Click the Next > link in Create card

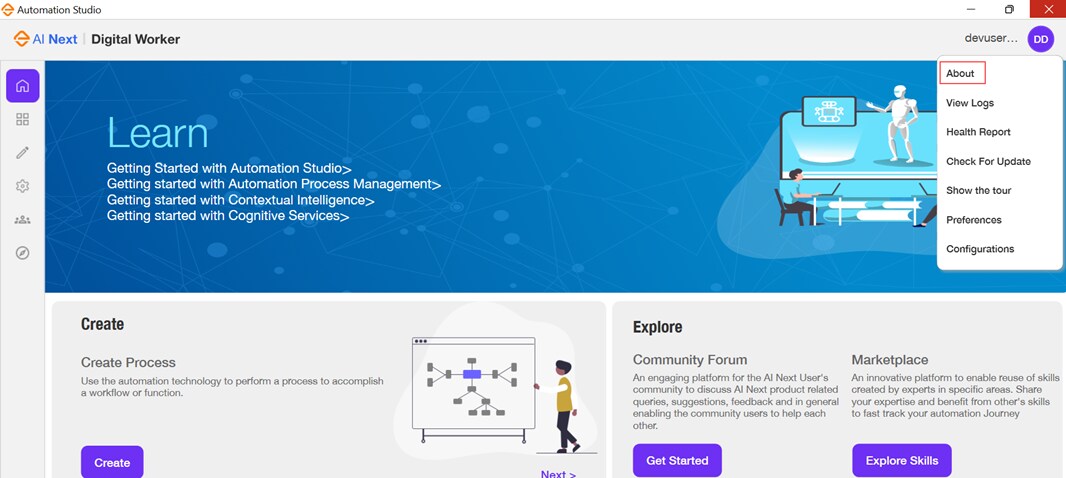(558, 474)
